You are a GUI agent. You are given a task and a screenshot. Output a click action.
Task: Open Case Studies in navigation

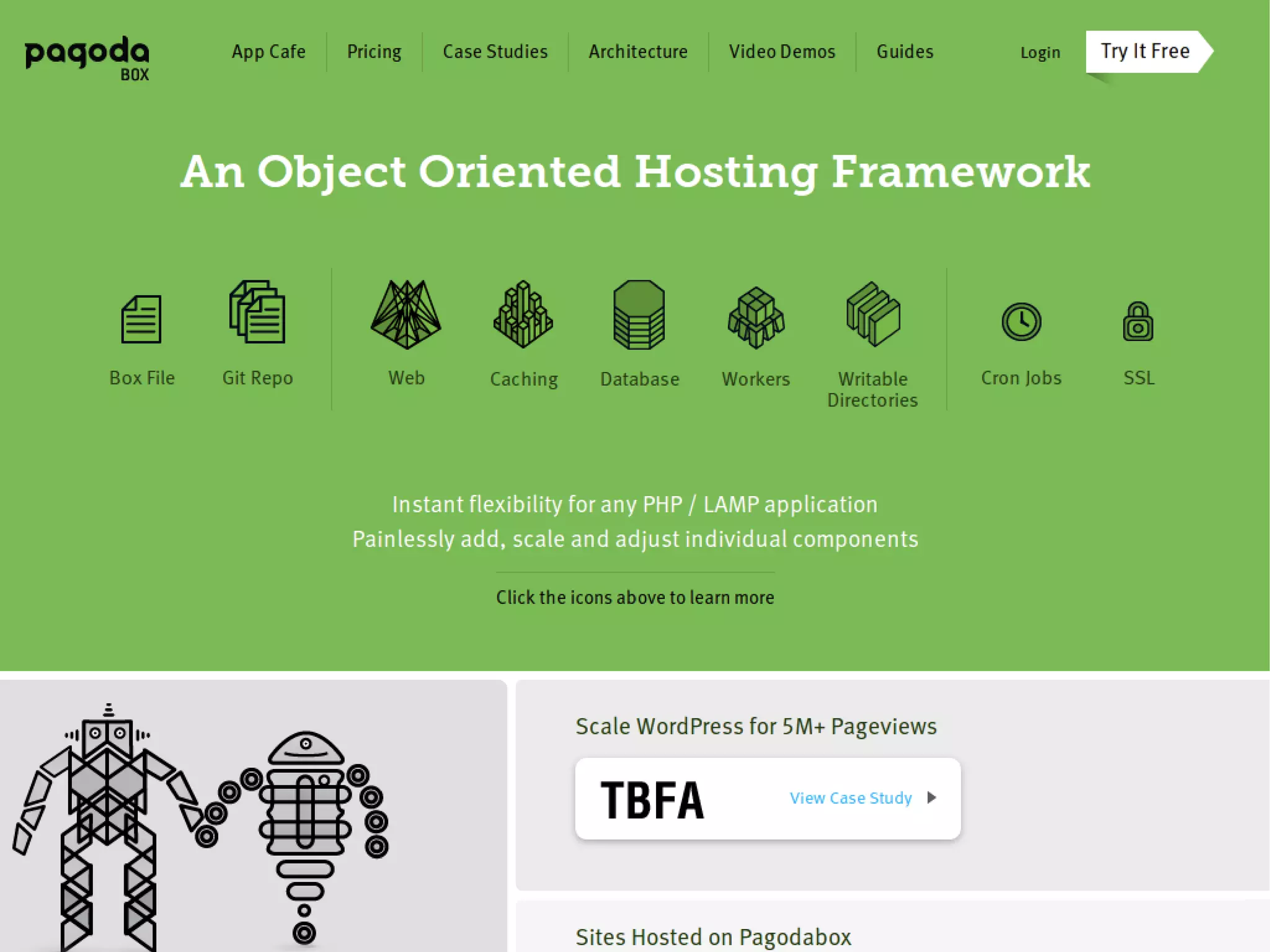[x=495, y=51]
